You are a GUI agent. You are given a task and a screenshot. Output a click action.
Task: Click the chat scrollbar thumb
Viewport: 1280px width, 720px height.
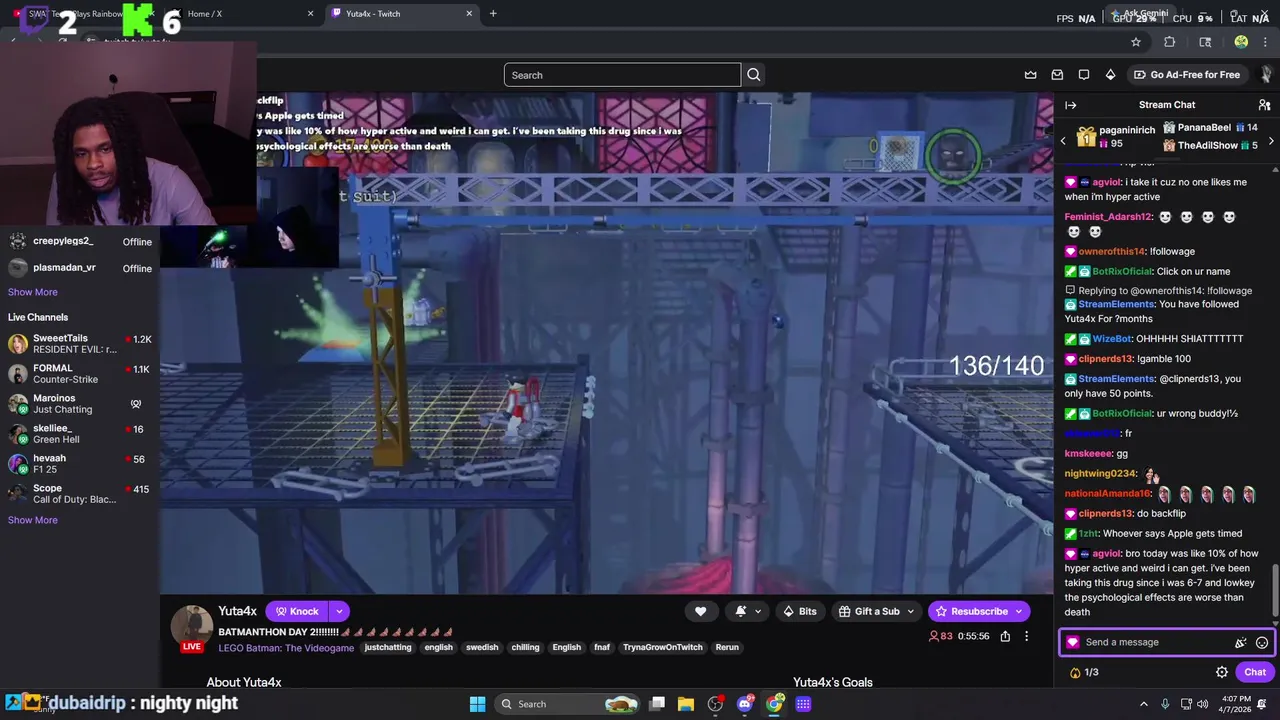[1275, 590]
